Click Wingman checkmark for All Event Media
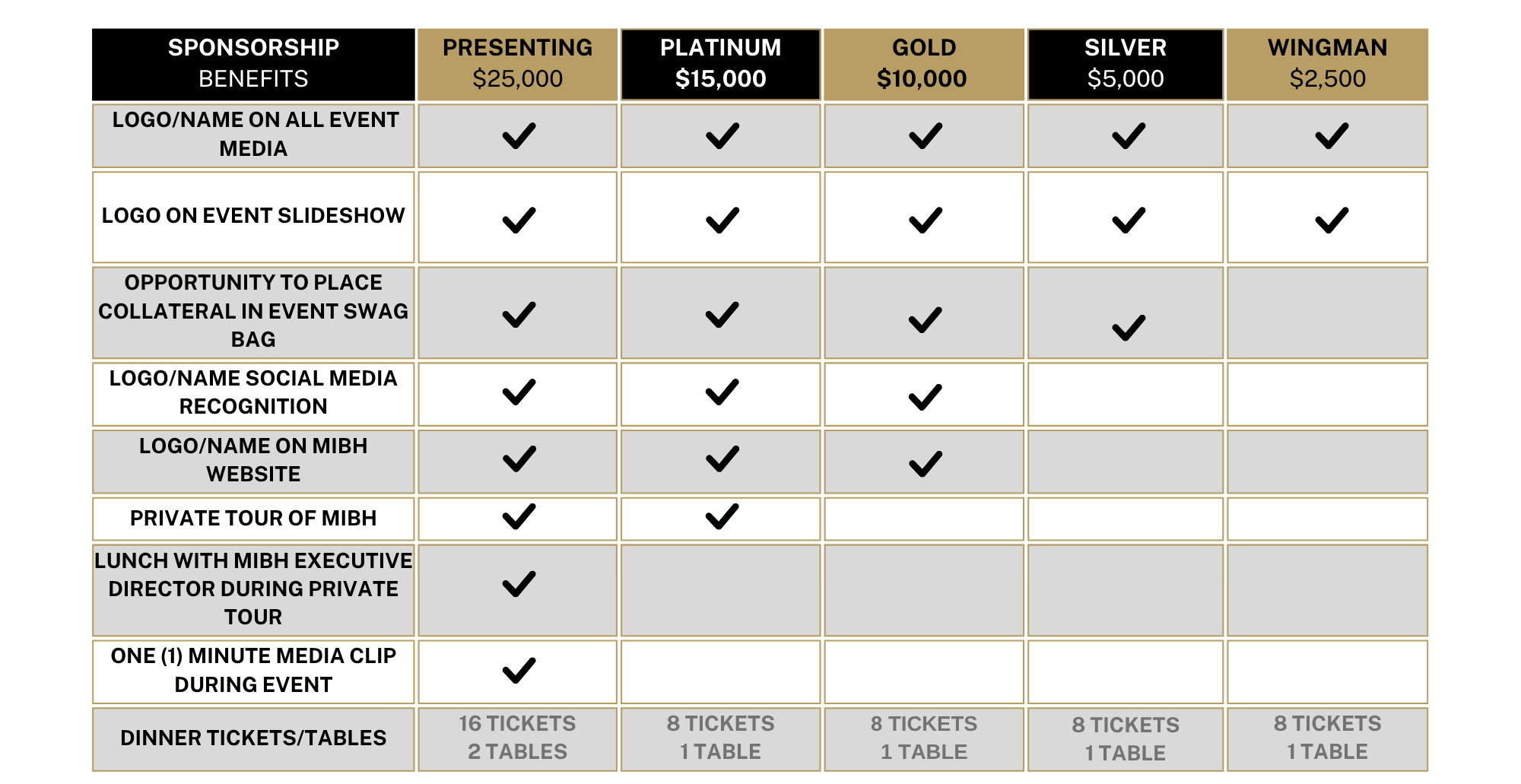 (1332, 136)
